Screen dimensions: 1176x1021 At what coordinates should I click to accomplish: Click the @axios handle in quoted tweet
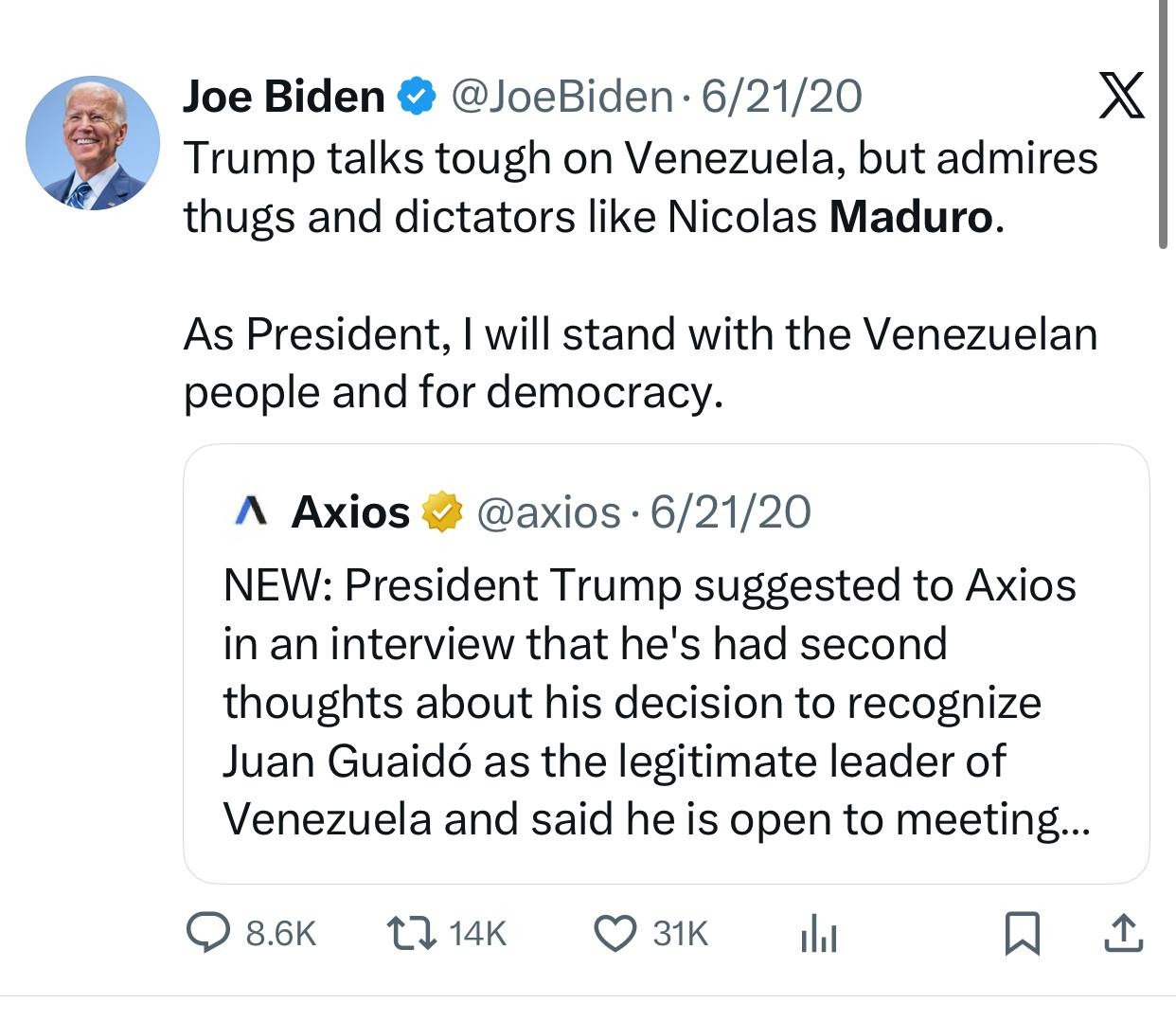[548, 512]
